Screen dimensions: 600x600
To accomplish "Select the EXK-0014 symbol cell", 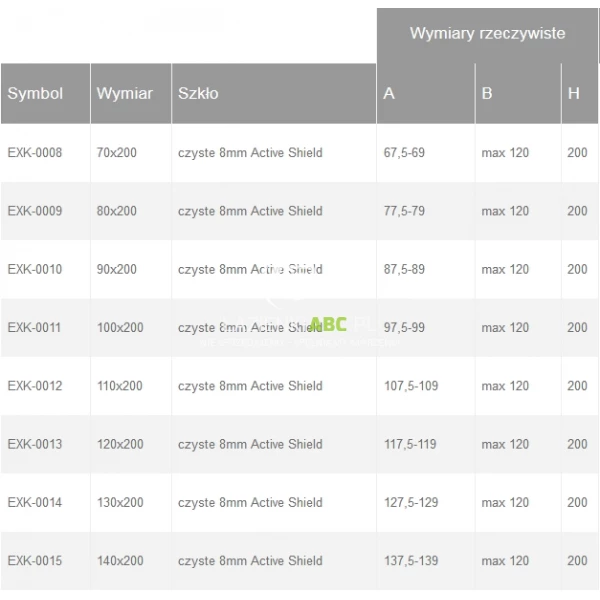I will tap(35, 502).
